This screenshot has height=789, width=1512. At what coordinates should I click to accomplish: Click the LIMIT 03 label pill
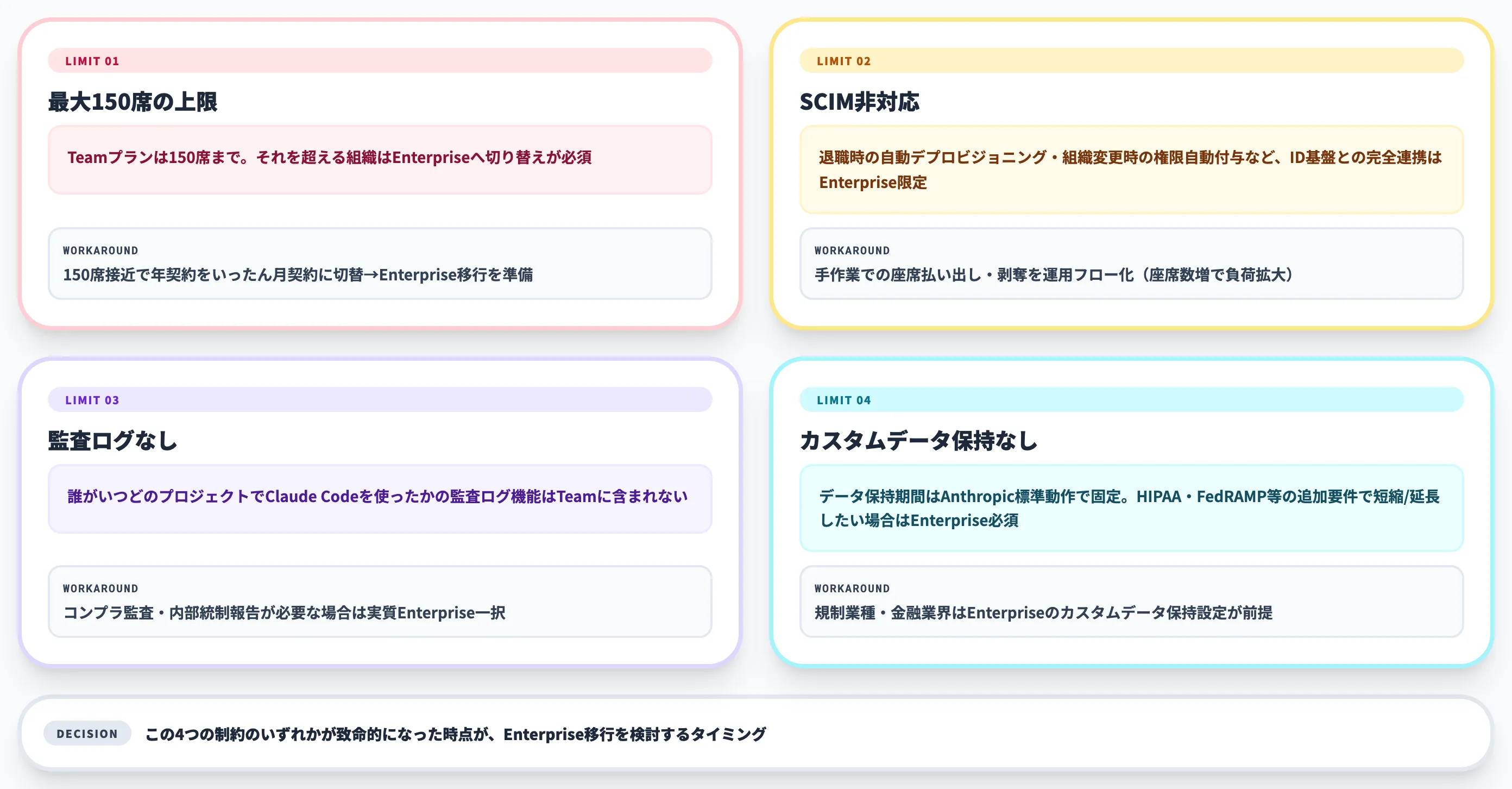[380, 399]
